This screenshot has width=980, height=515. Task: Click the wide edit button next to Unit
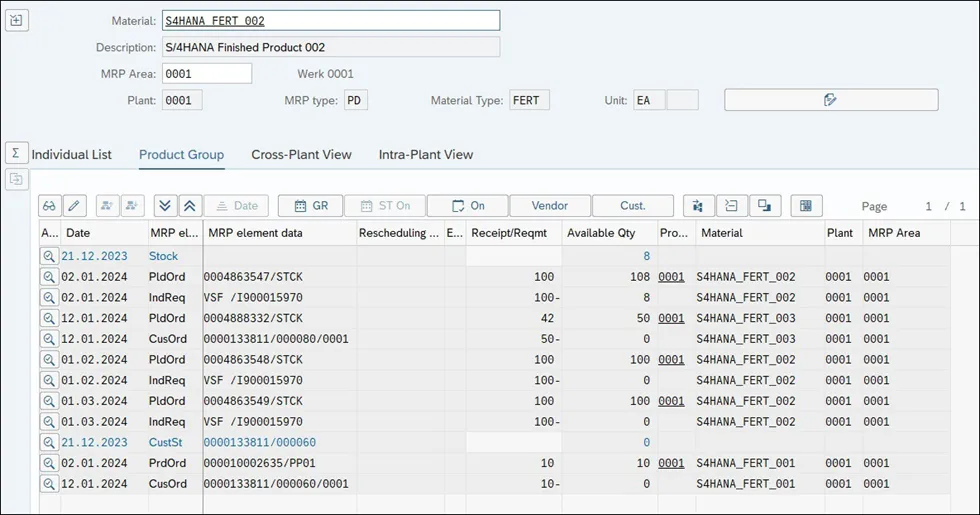pos(831,100)
